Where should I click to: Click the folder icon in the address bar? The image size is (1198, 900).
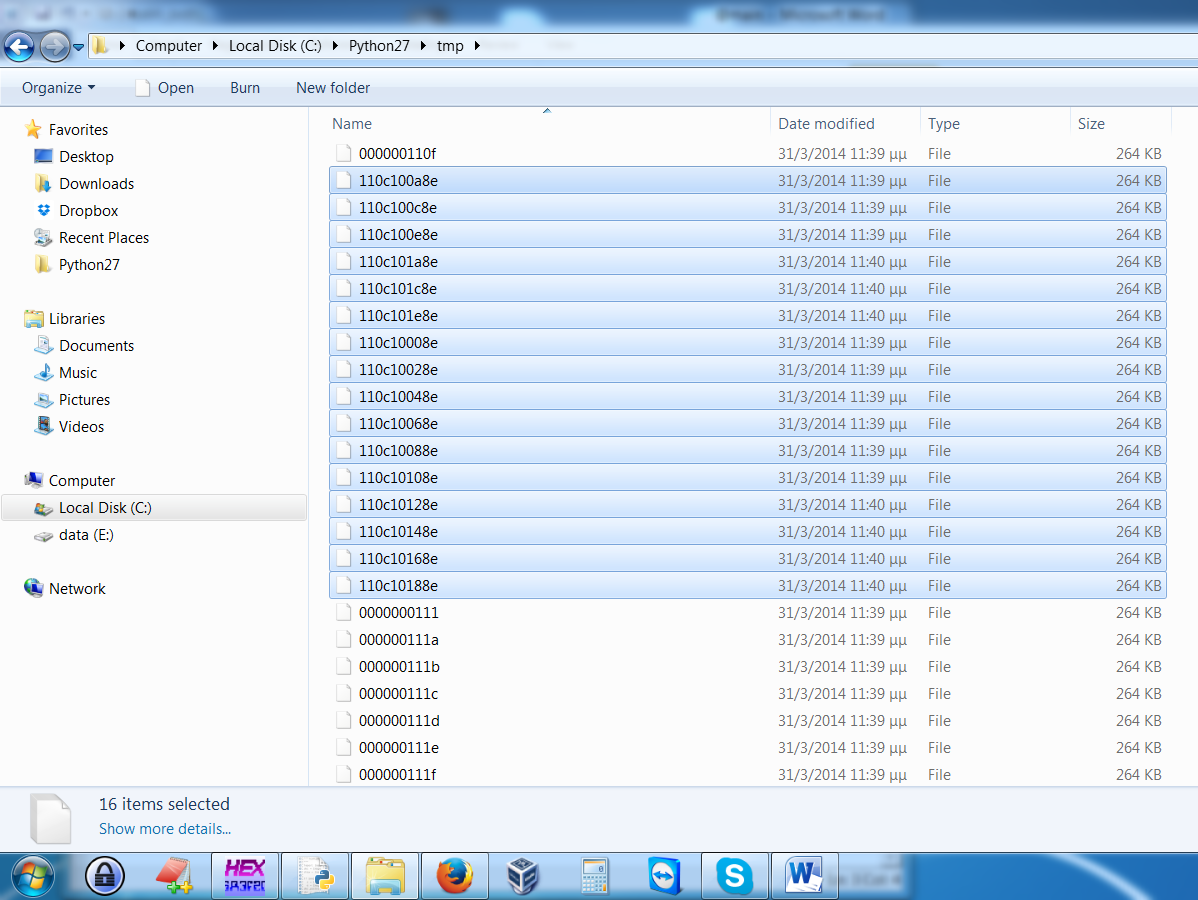click(100, 46)
